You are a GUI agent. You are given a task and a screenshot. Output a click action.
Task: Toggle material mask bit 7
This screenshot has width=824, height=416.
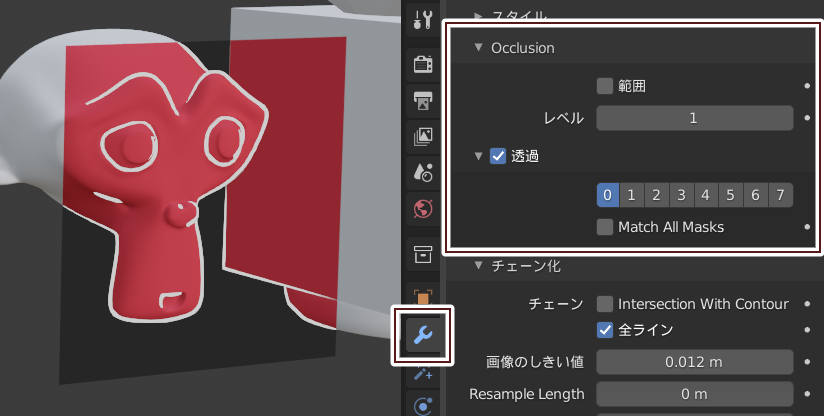coord(780,195)
